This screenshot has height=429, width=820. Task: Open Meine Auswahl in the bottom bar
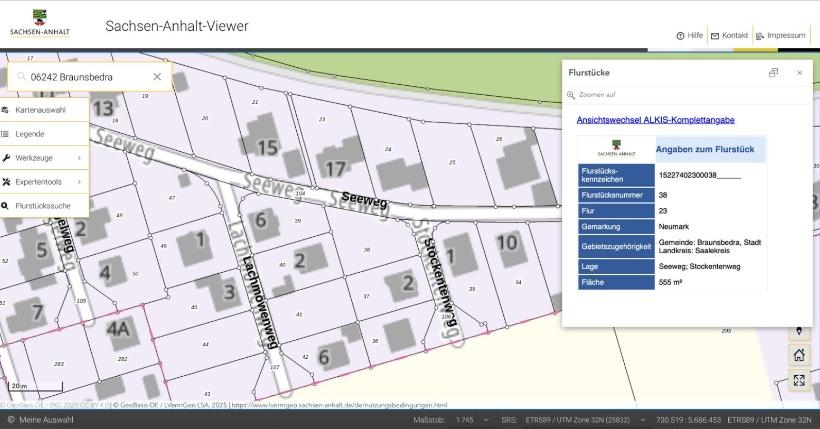point(40,420)
